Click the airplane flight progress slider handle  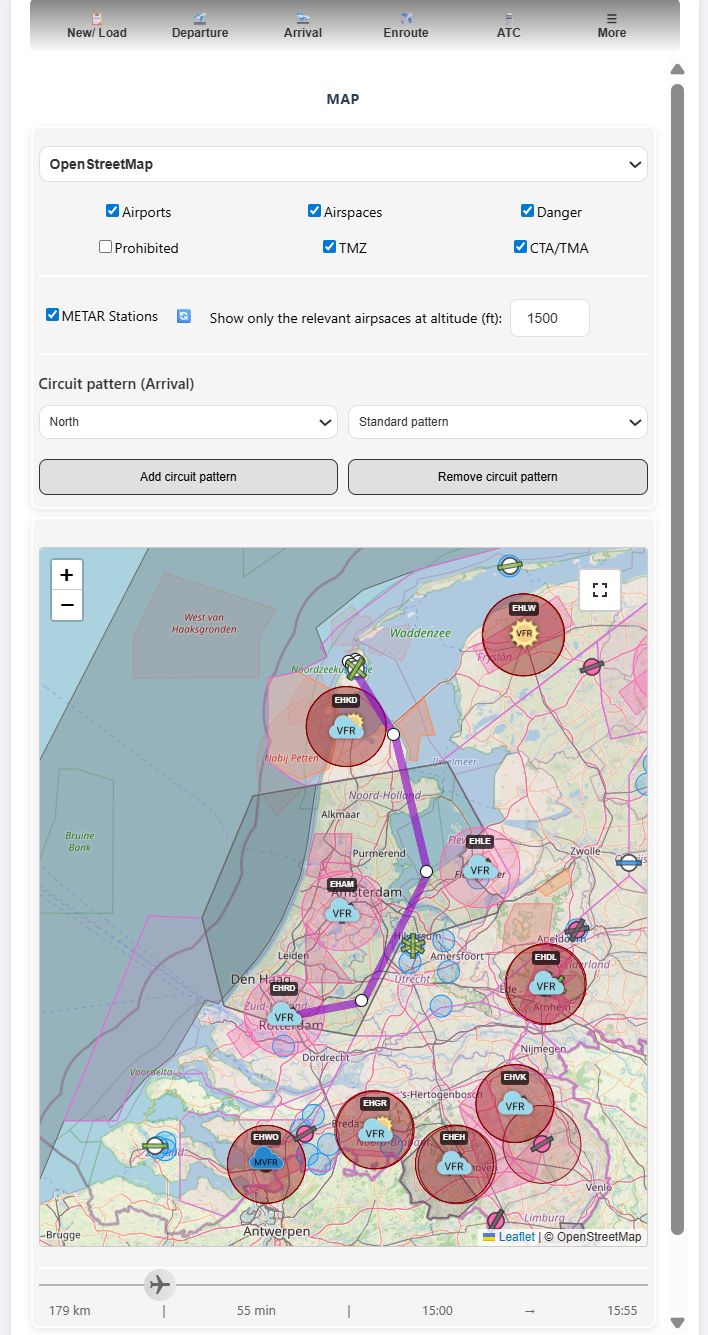158,1284
